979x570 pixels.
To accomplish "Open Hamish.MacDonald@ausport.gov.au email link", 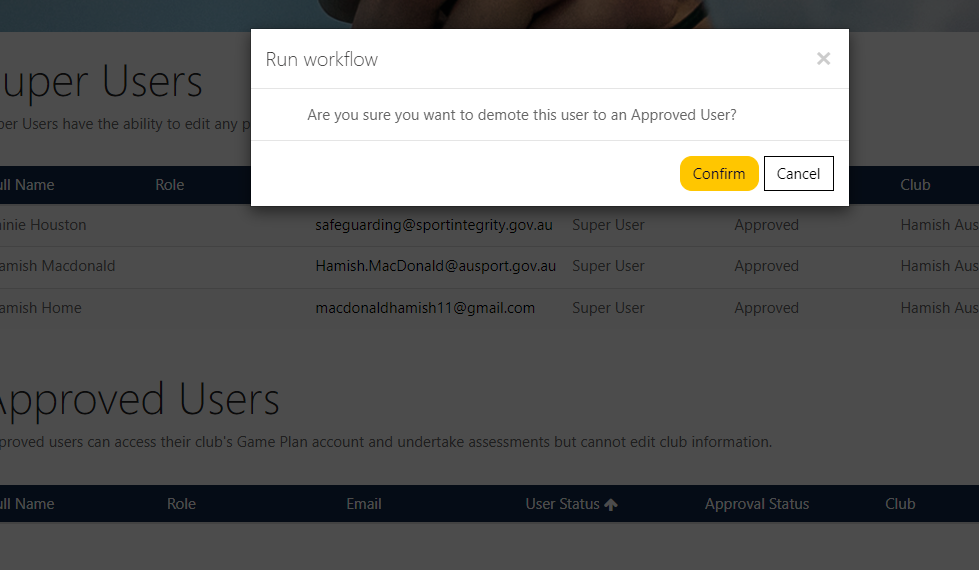I will point(435,266).
